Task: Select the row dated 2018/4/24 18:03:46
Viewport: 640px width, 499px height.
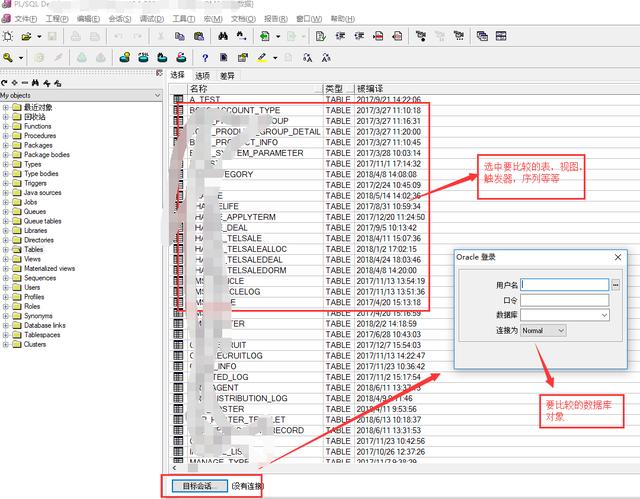Action: (x=300, y=259)
